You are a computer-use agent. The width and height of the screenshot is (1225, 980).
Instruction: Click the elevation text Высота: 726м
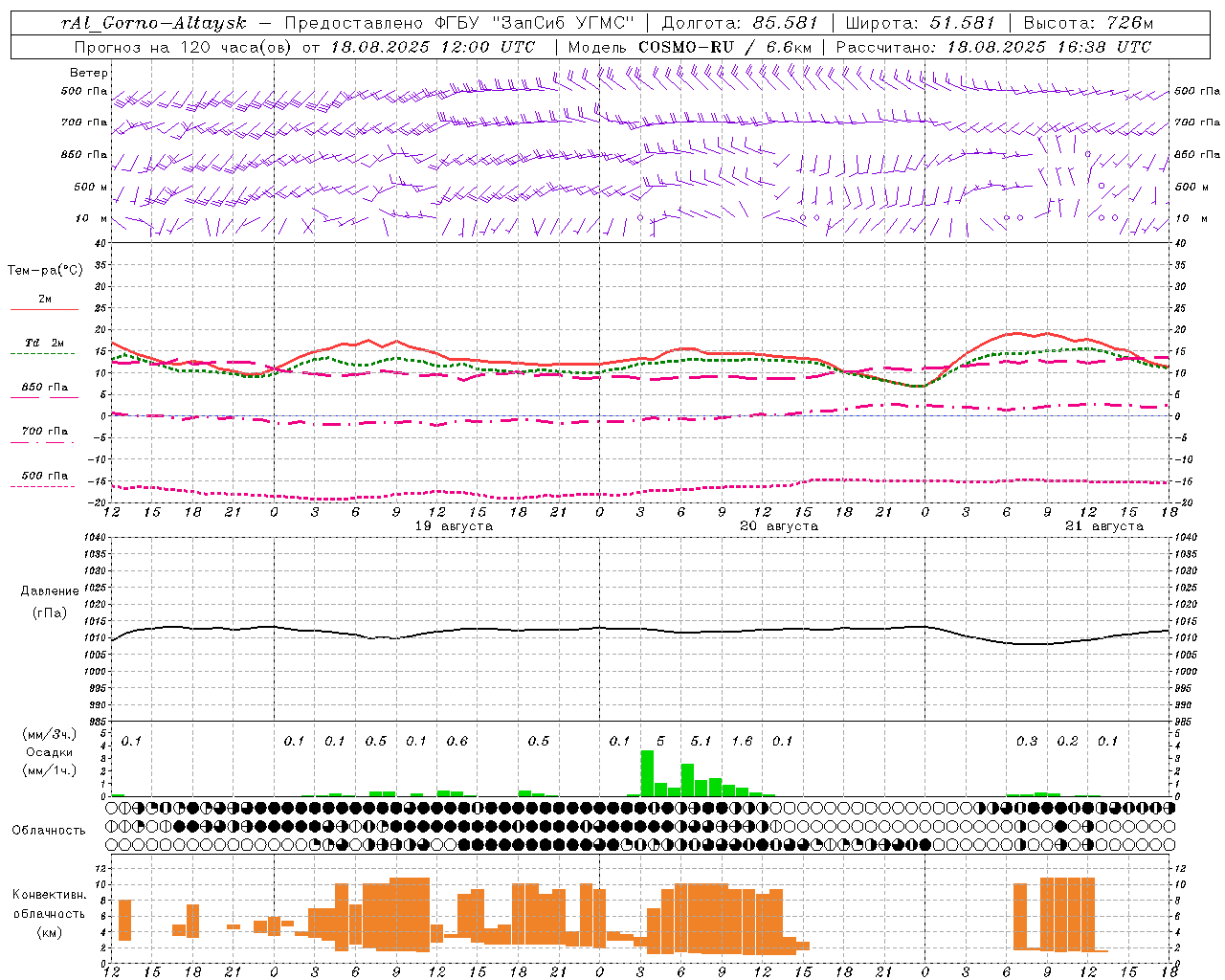point(1089,23)
